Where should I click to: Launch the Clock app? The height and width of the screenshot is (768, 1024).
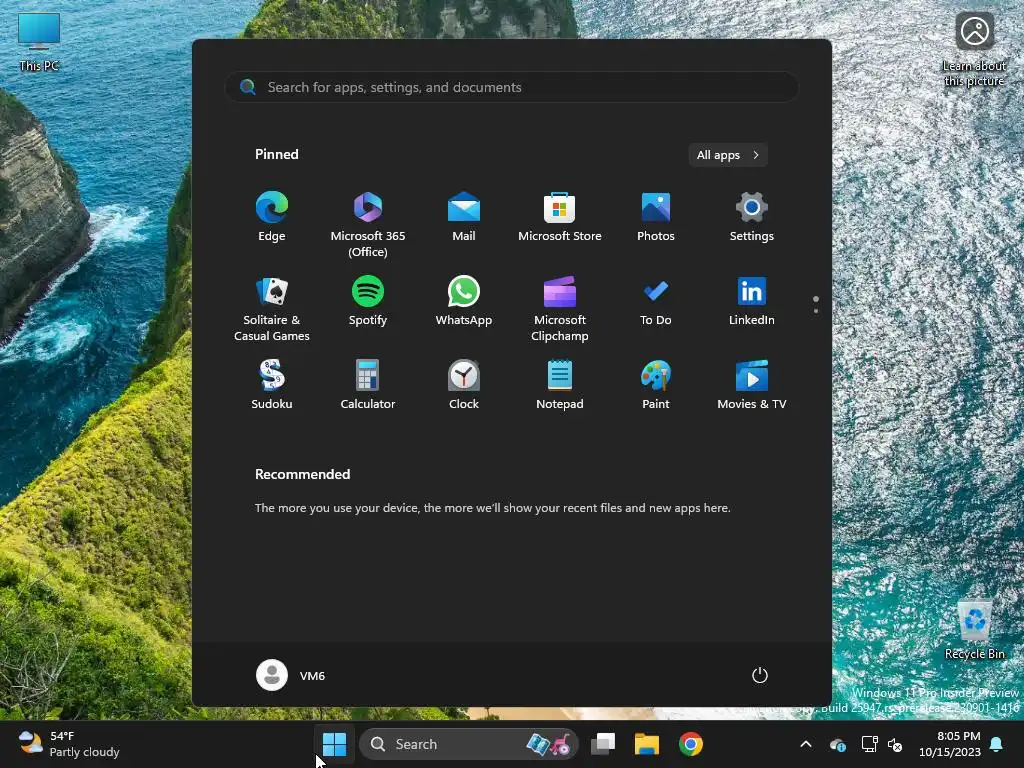(x=464, y=385)
